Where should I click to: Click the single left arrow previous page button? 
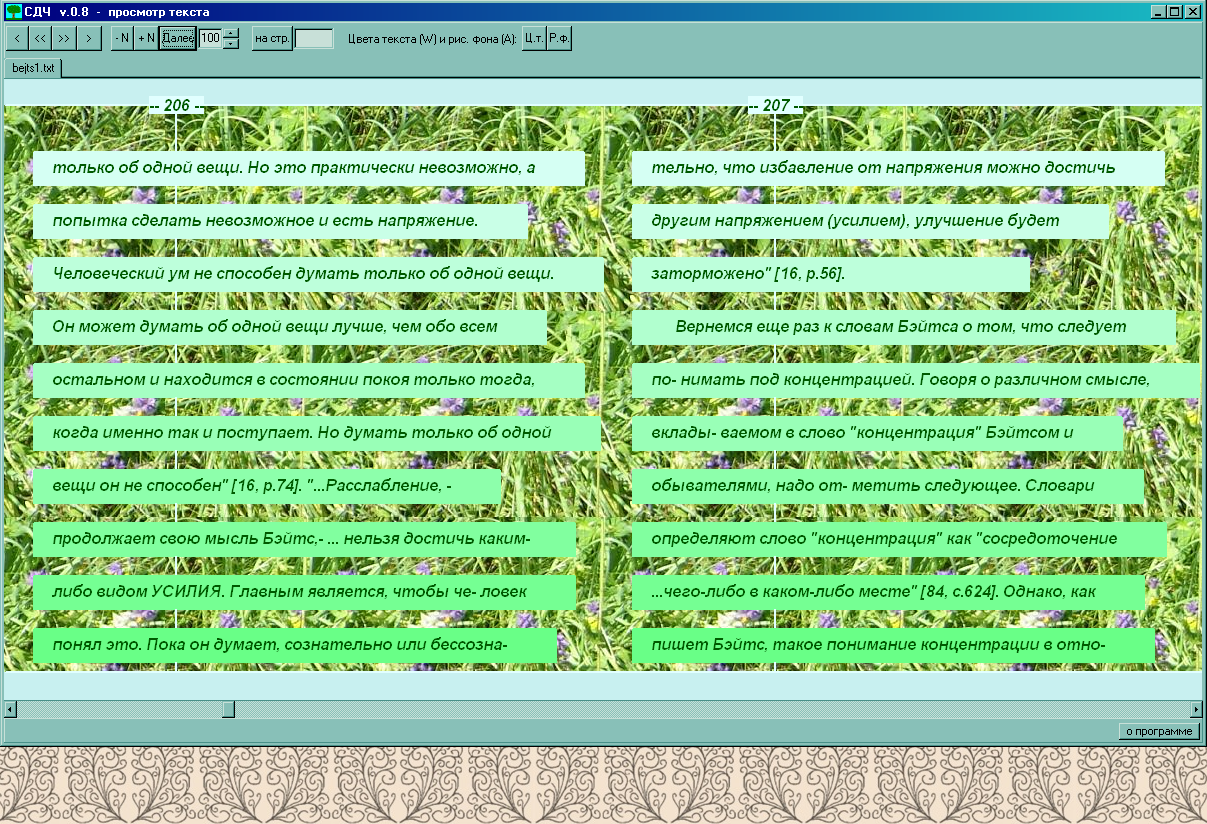coord(17,38)
